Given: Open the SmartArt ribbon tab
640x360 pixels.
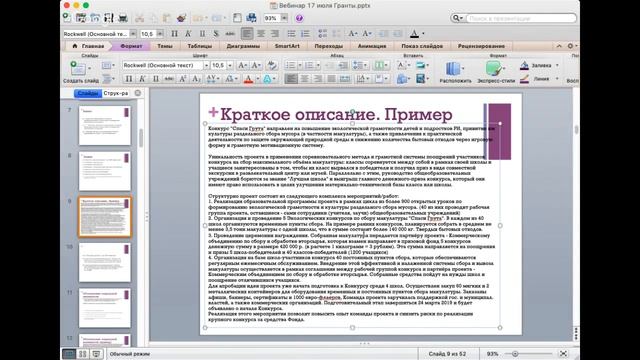Looking at the screenshot, I should click(287, 46).
